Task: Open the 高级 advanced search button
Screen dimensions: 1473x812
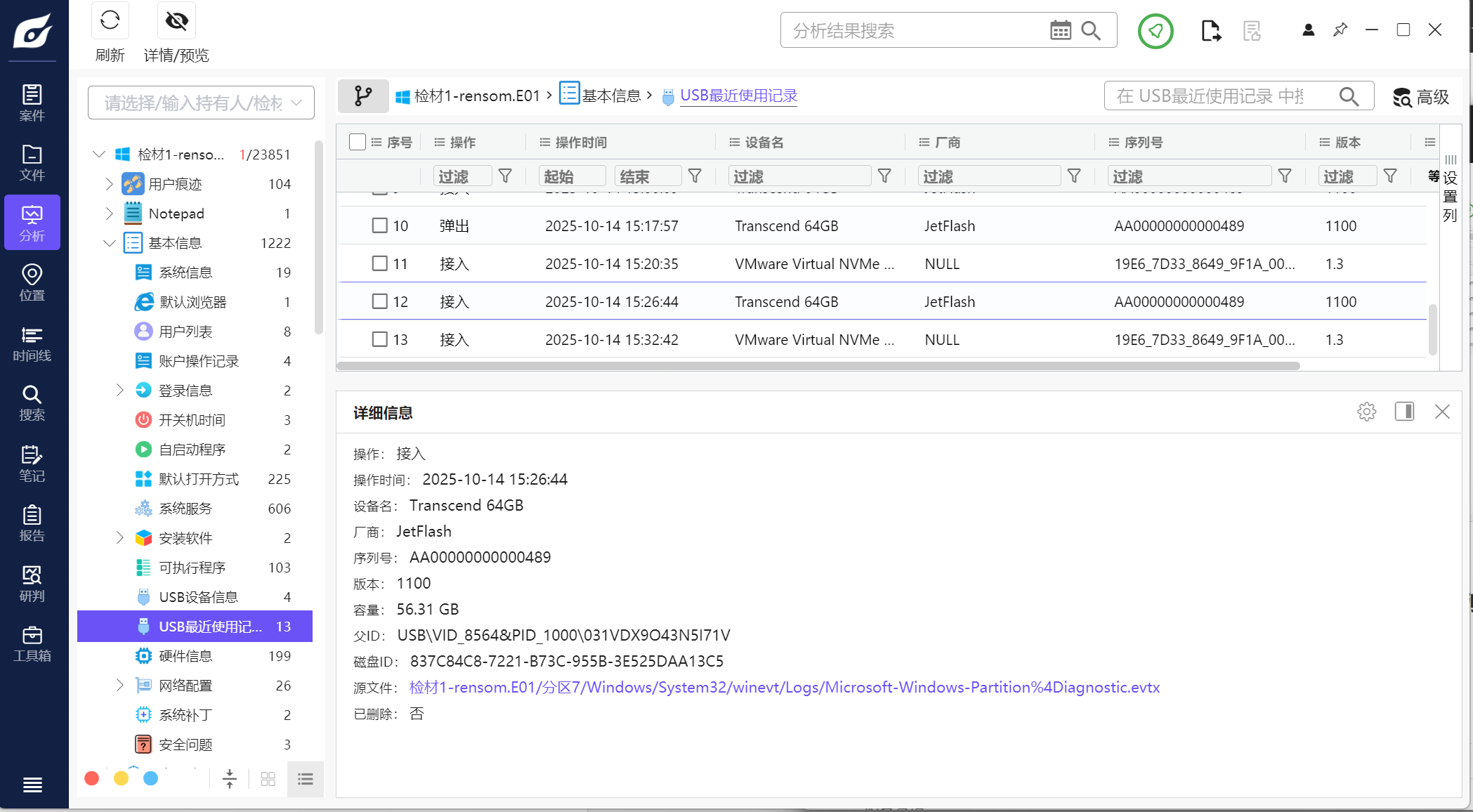Action: pyautogui.click(x=1420, y=97)
